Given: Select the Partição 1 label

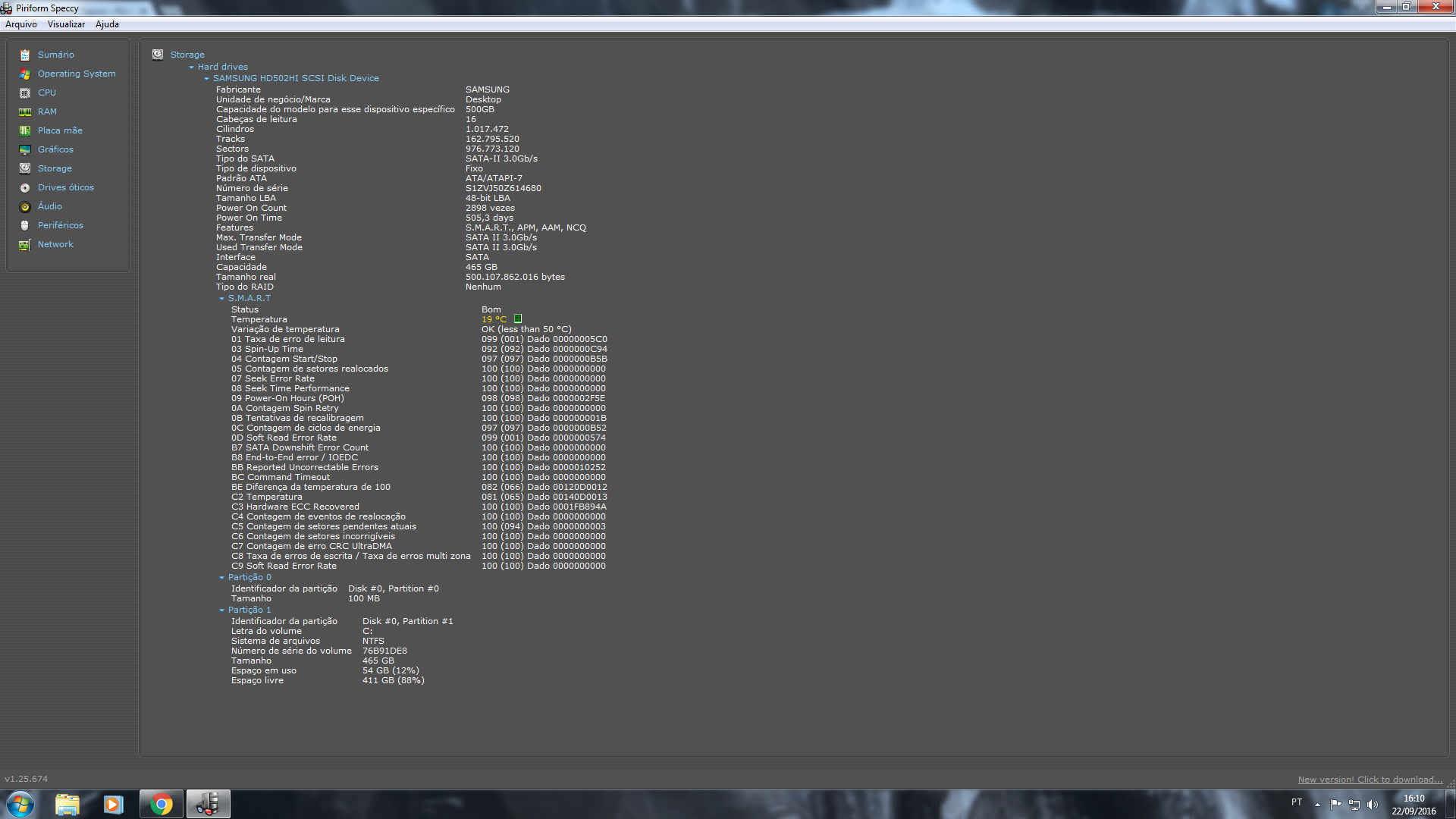Looking at the screenshot, I should [249, 610].
